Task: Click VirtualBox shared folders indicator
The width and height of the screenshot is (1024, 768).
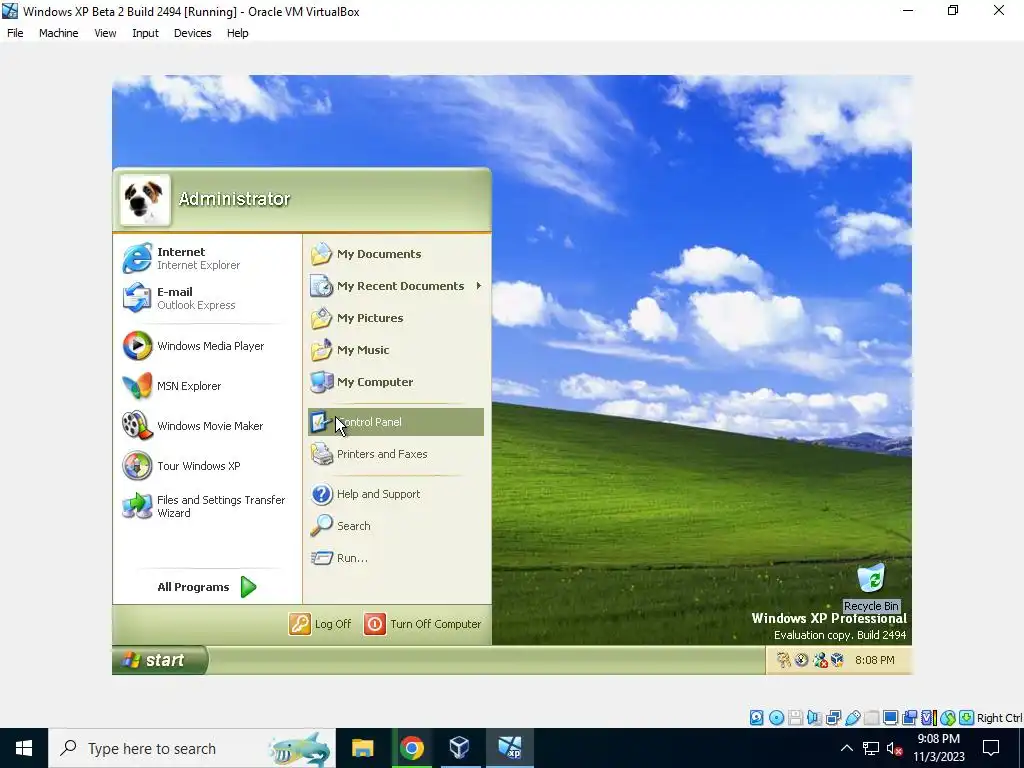Action: click(871, 718)
